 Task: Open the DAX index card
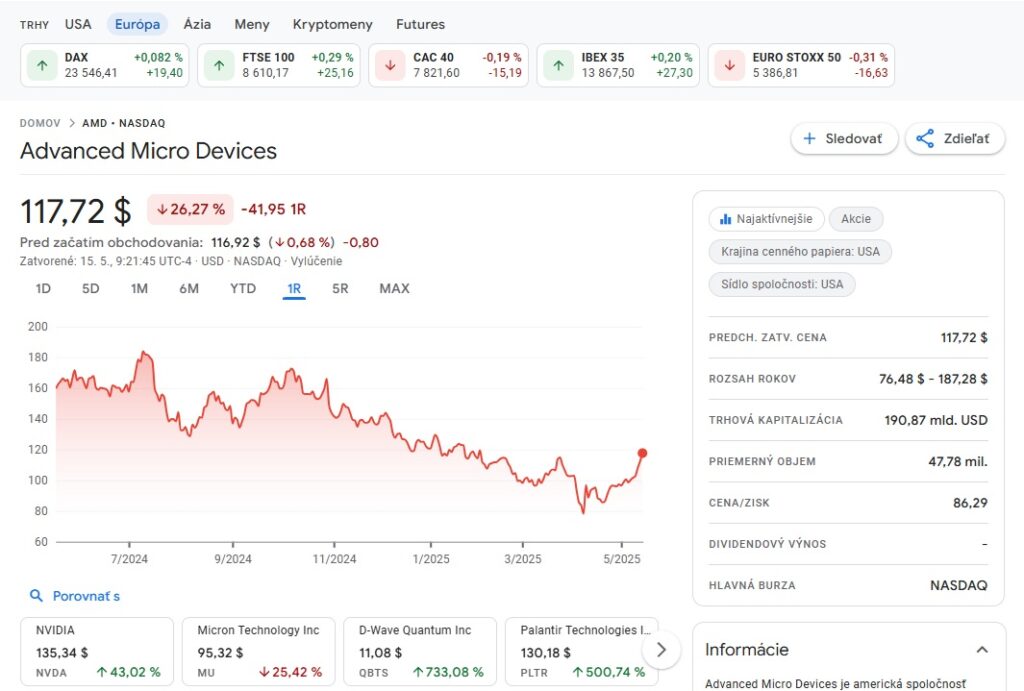coord(104,65)
